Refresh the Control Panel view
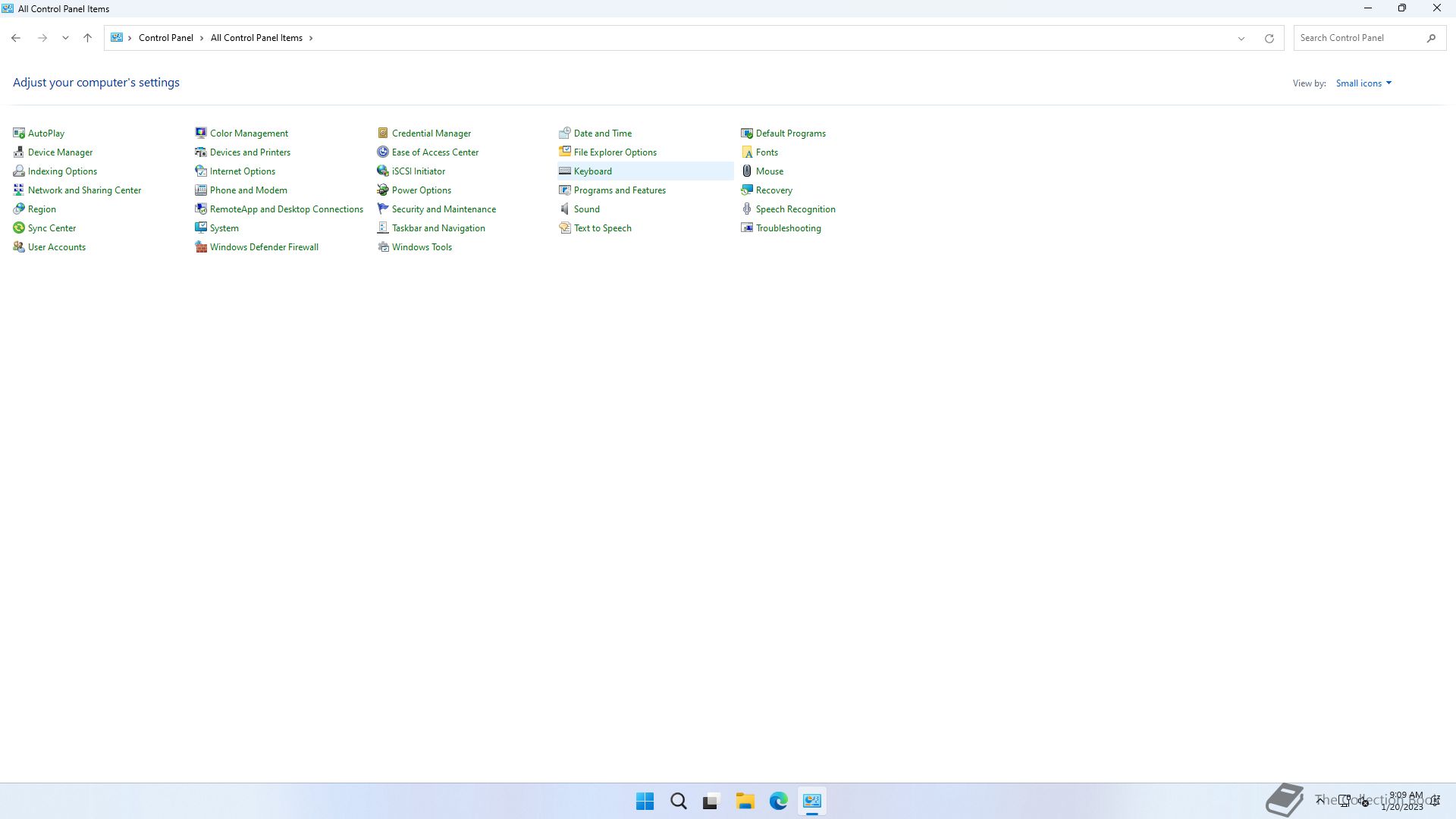Screen dimensions: 1456x819 (x=1269, y=39)
